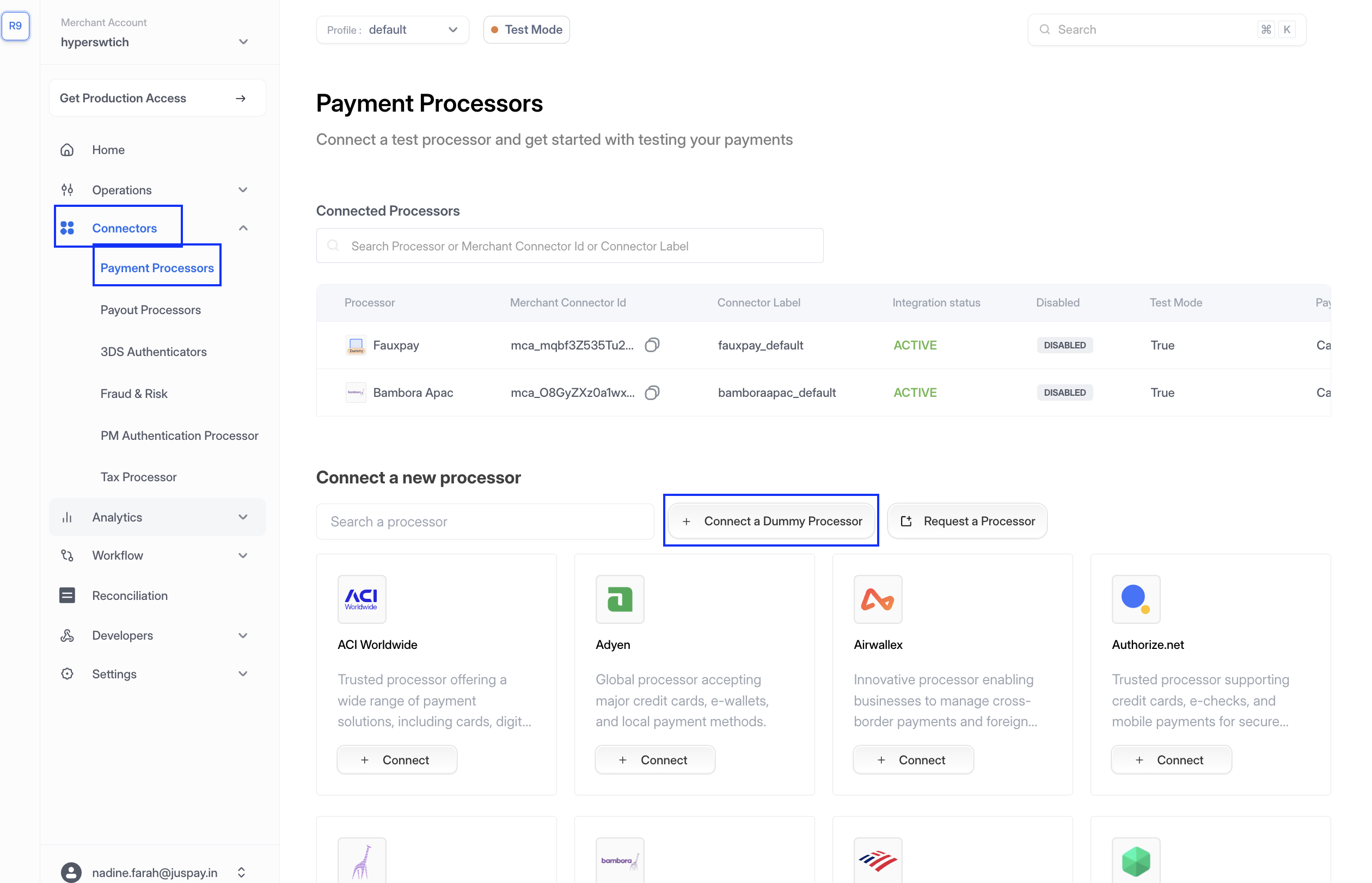The width and height of the screenshot is (1372, 883).
Task: Focus the Search a processor field
Action: (485, 521)
